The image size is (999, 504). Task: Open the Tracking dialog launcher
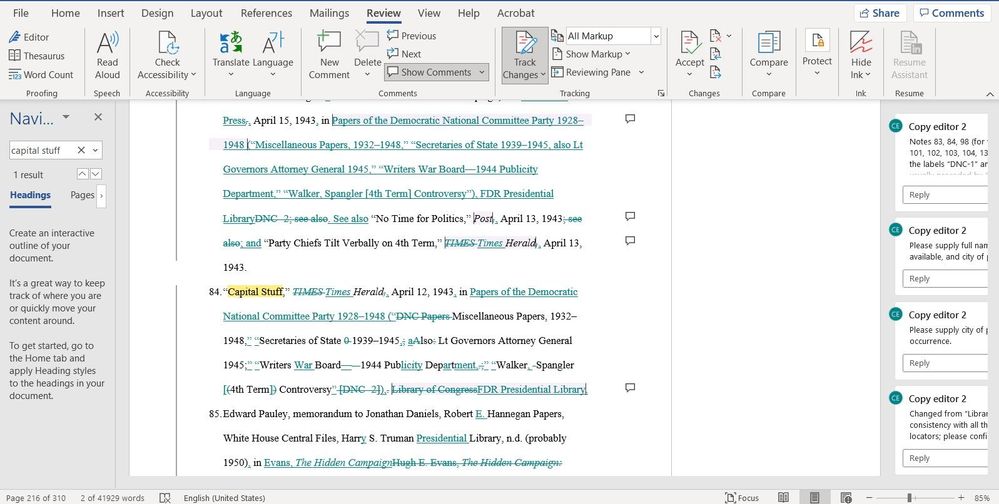[661, 93]
